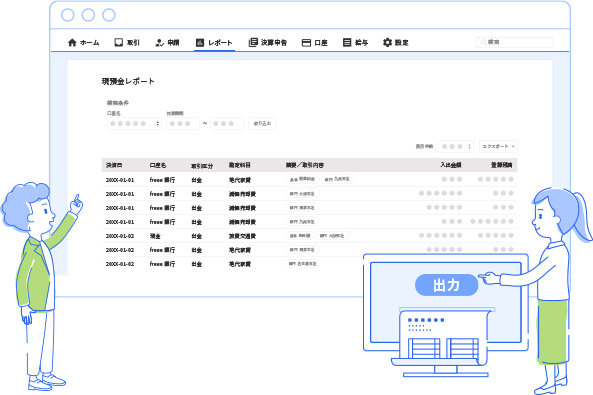Click the search field in the navigation bar

[x=514, y=42]
